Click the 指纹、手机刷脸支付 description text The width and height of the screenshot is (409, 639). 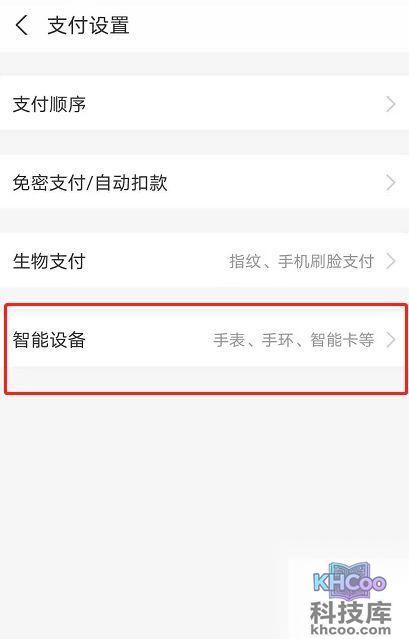coord(301,261)
